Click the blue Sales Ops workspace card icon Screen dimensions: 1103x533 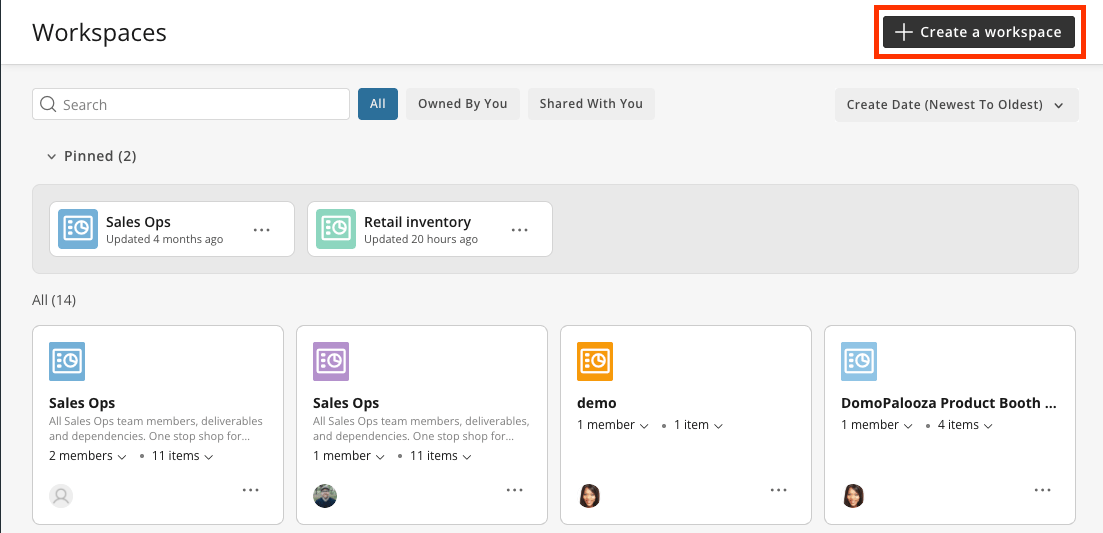pyautogui.click(x=67, y=361)
